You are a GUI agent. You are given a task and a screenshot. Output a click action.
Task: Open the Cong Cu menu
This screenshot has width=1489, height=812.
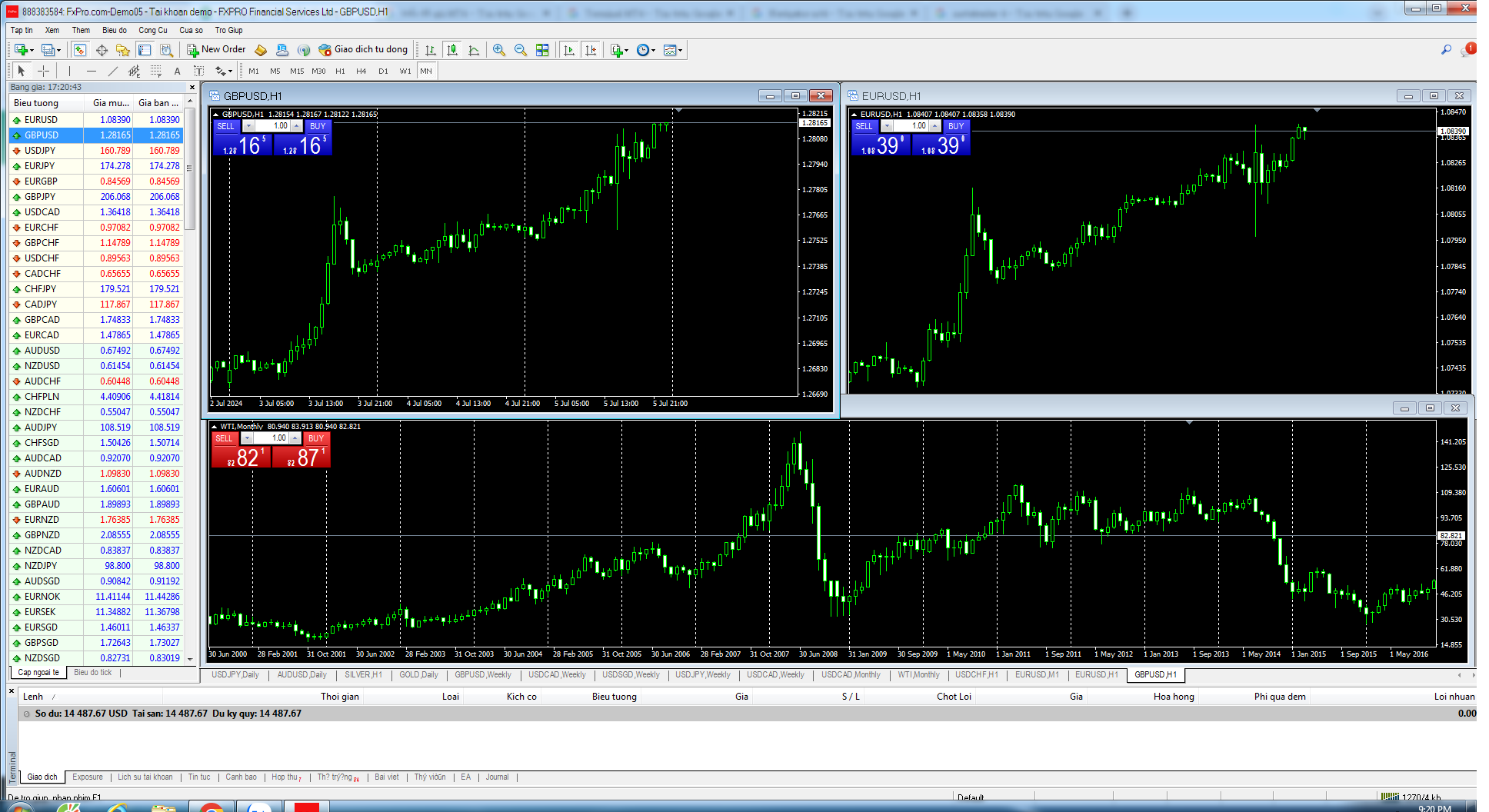(x=153, y=30)
